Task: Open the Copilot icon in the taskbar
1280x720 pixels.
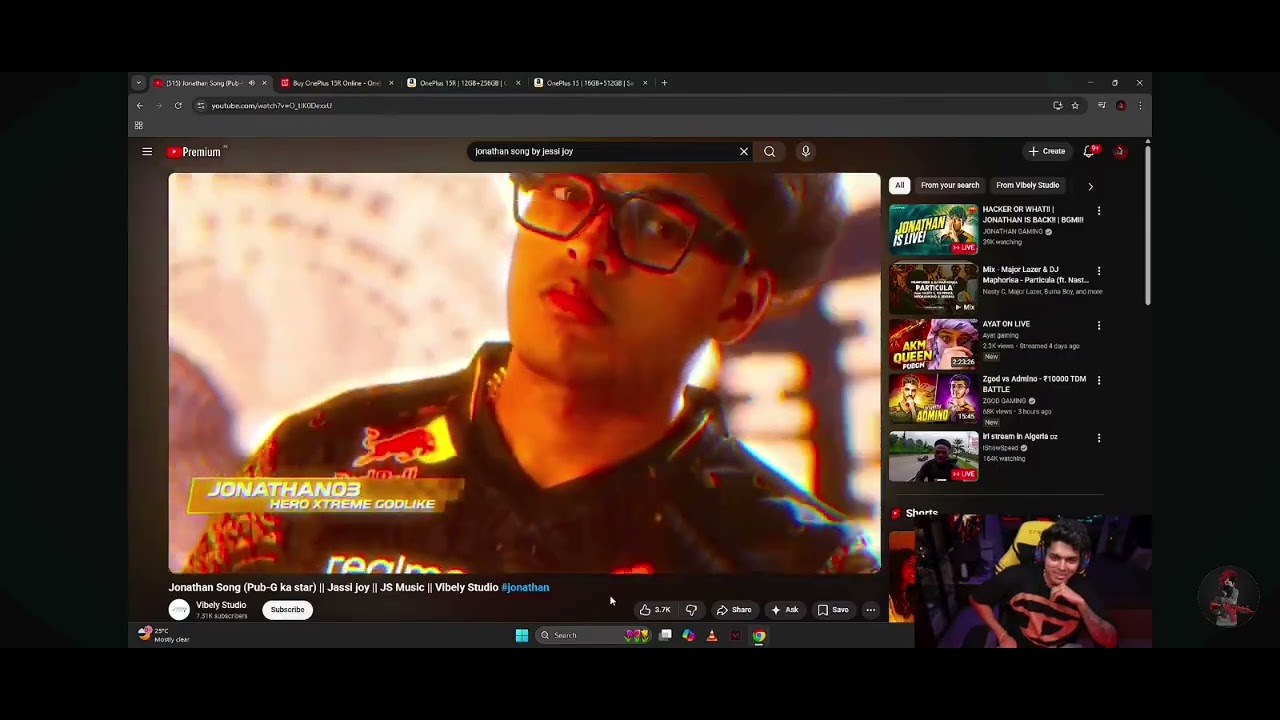Action: pos(688,636)
